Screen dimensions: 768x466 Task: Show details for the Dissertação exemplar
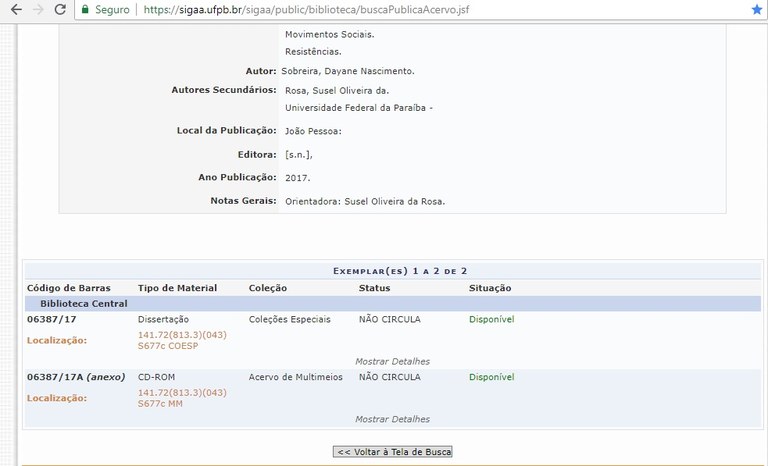pyautogui.click(x=392, y=361)
